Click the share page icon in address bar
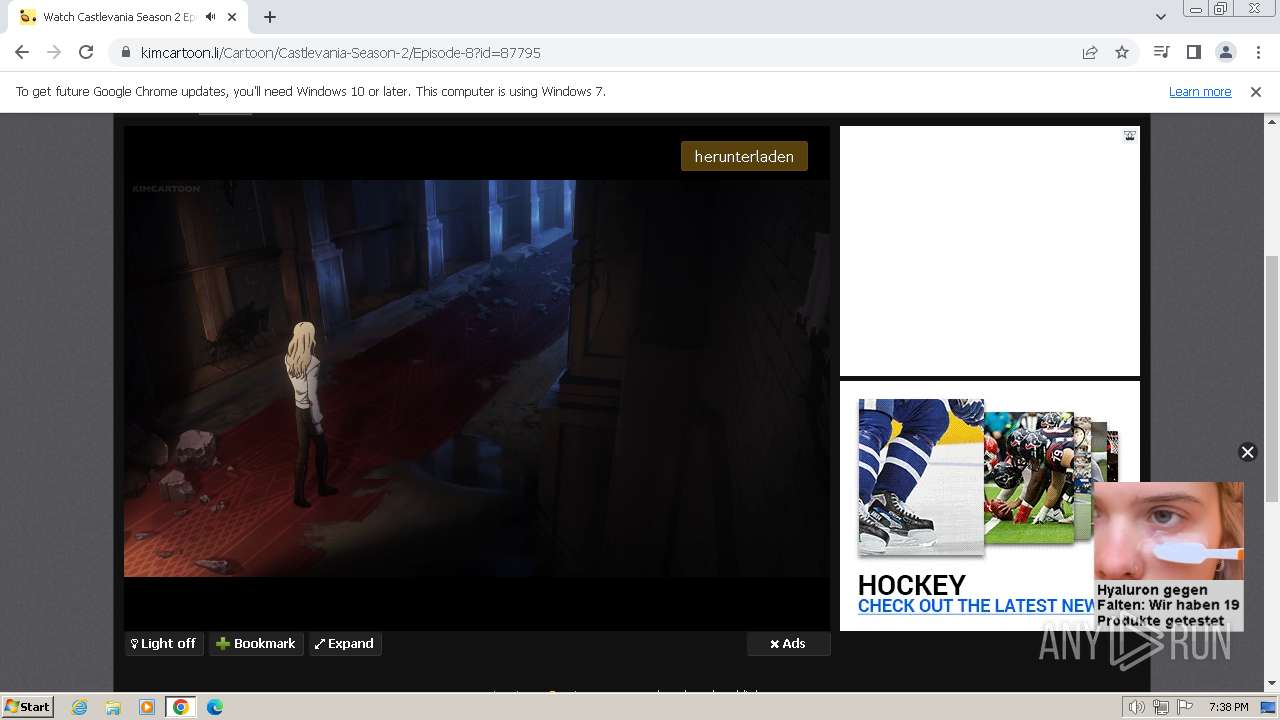 pos(1090,53)
